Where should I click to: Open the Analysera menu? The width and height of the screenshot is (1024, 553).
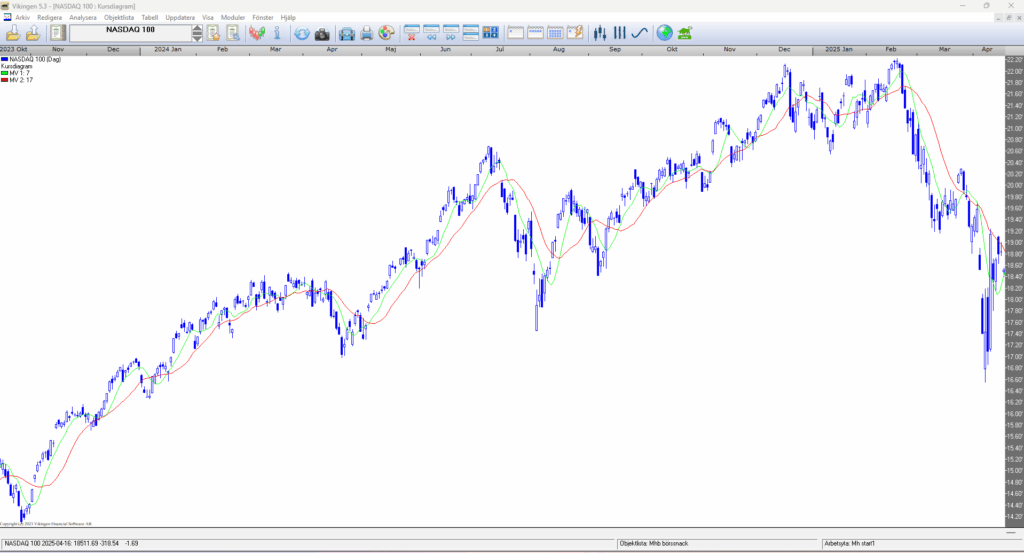pyautogui.click(x=82, y=17)
